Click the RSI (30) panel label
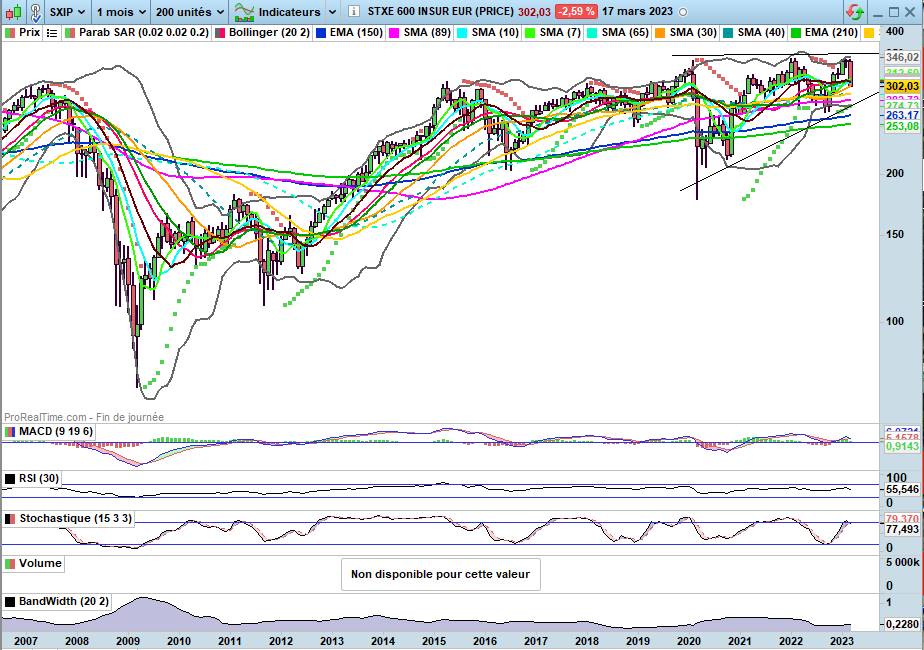 pos(38,479)
